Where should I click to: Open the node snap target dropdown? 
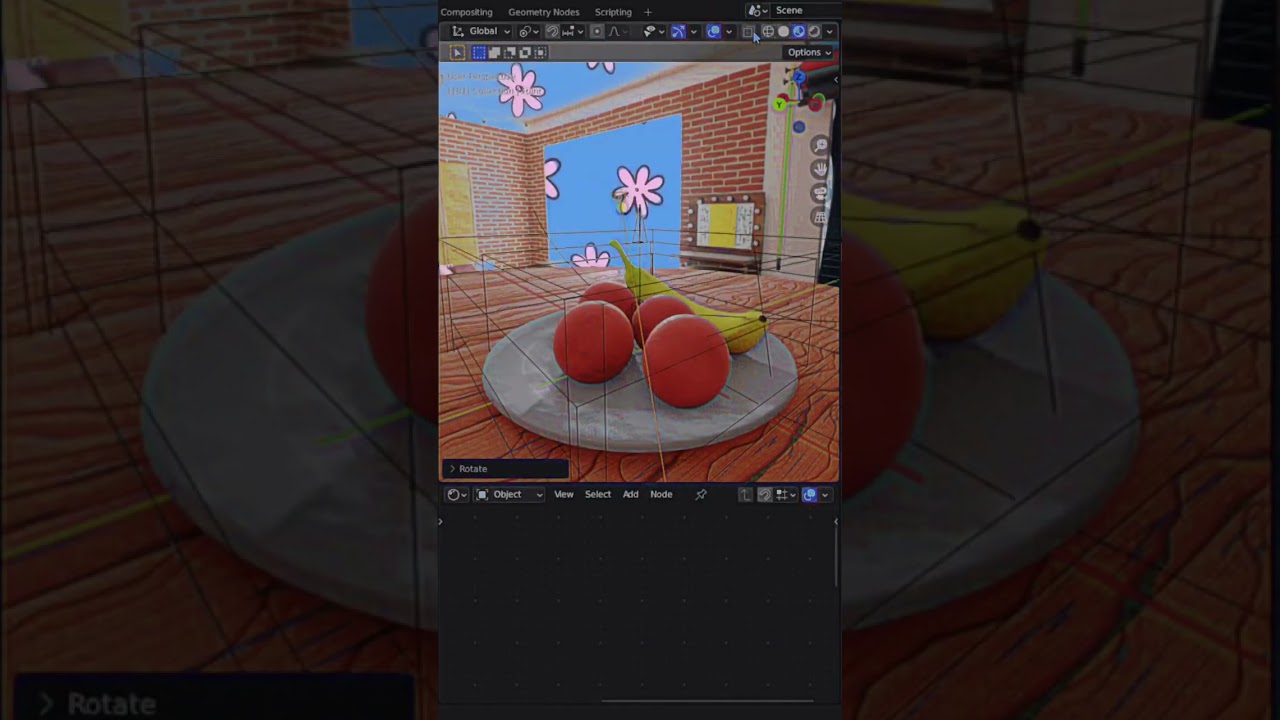(786, 494)
